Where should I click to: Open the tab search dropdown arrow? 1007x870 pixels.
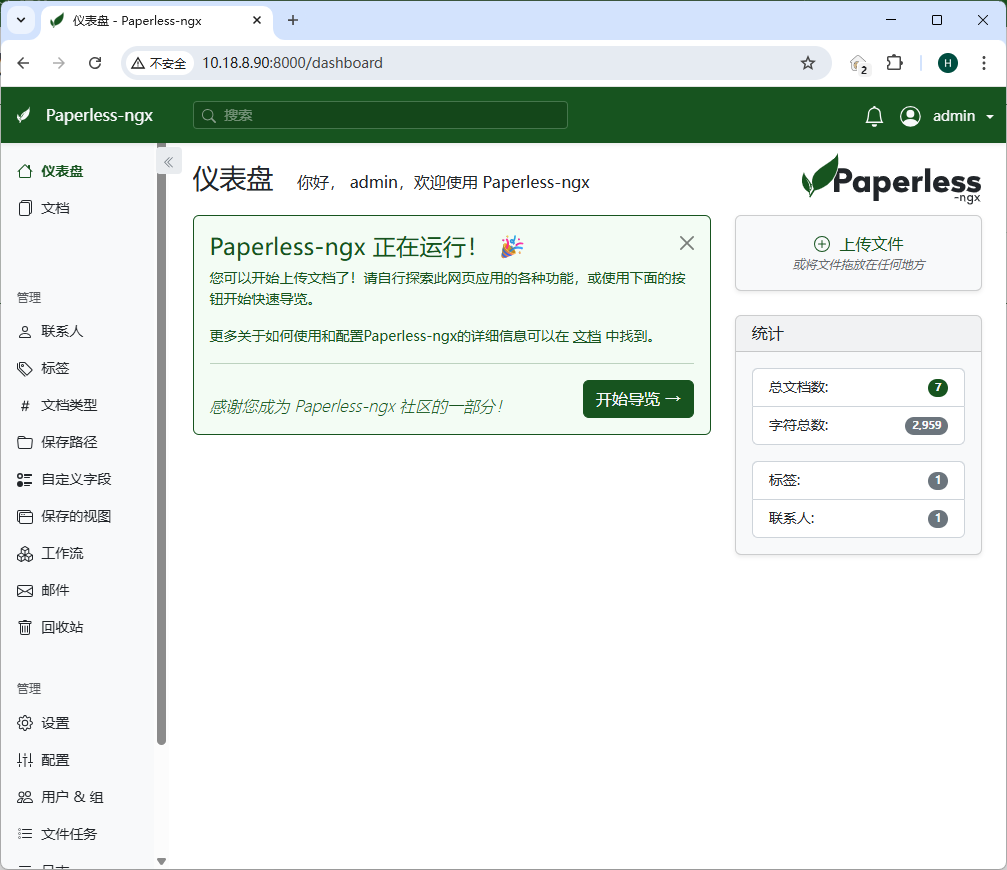pyautogui.click(x=21, y=21)
